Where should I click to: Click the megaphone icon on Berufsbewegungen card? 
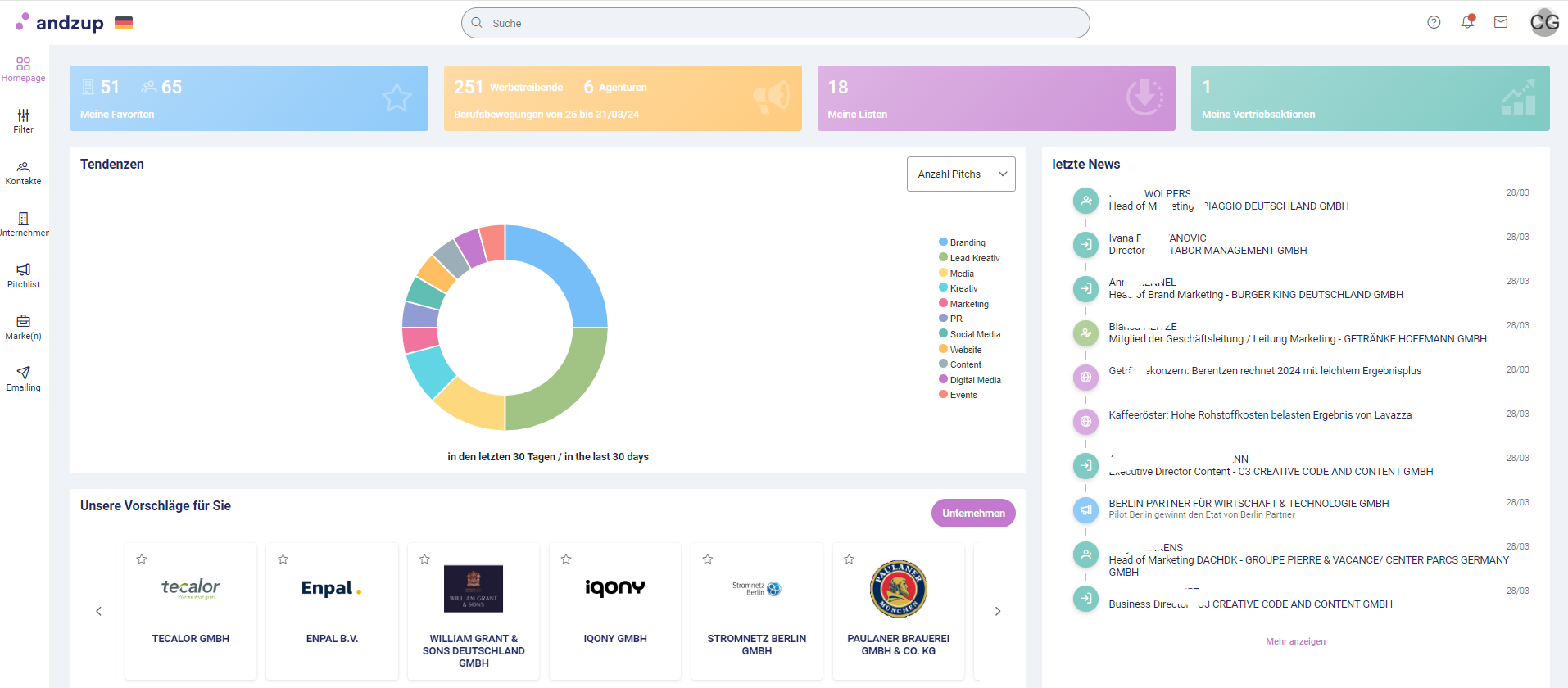[771, 97]
